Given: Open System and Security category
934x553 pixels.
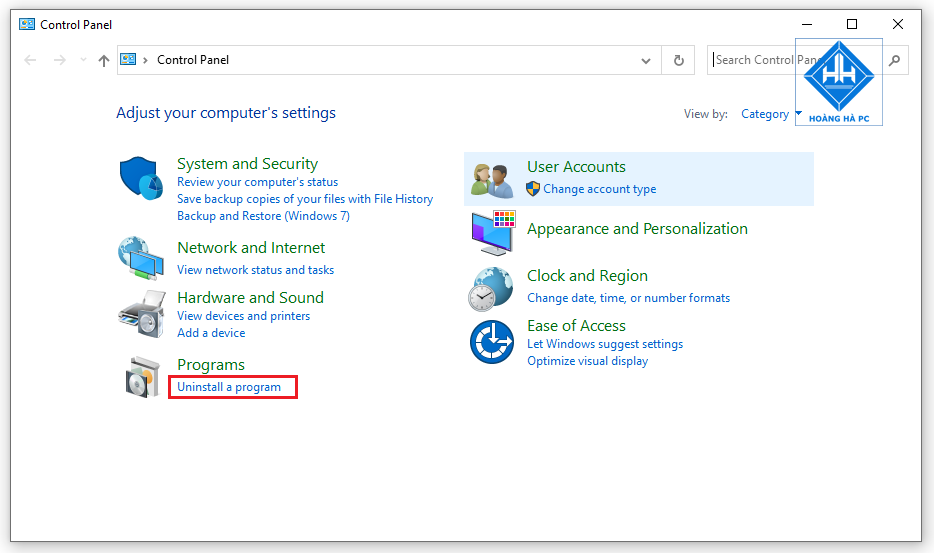Looking at the screenshot, I should pyautogui.click(x=247, y=164).
